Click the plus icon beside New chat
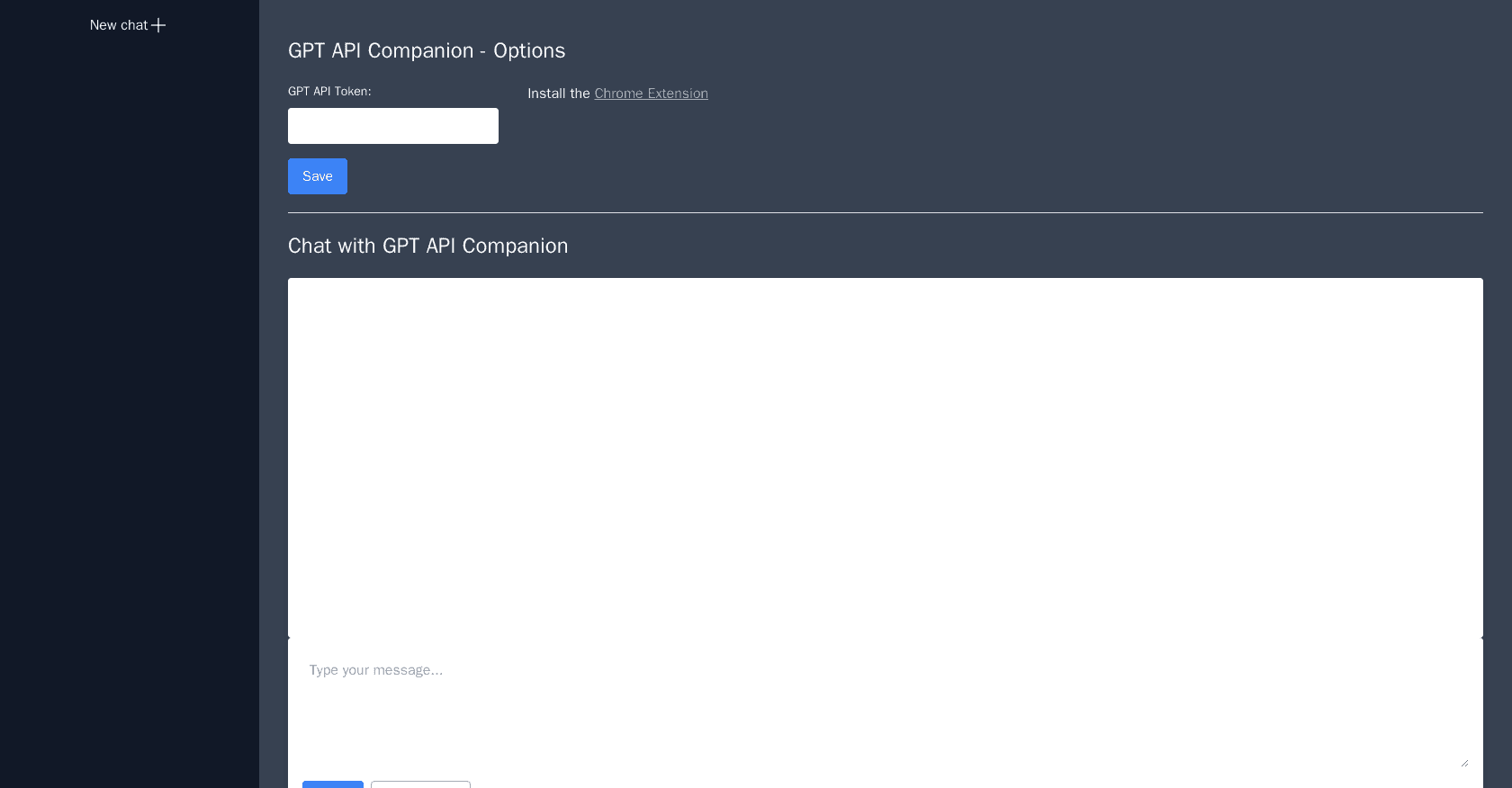Screen dimensions: 1512x788 [158, 25]
